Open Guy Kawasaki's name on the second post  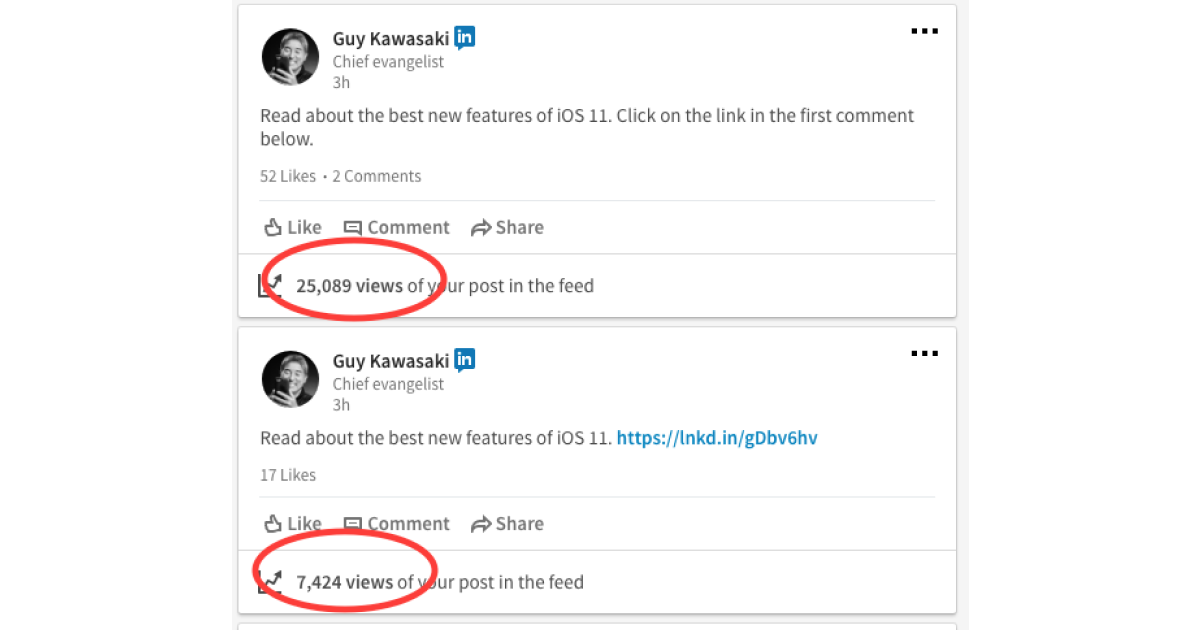(390, 361)
